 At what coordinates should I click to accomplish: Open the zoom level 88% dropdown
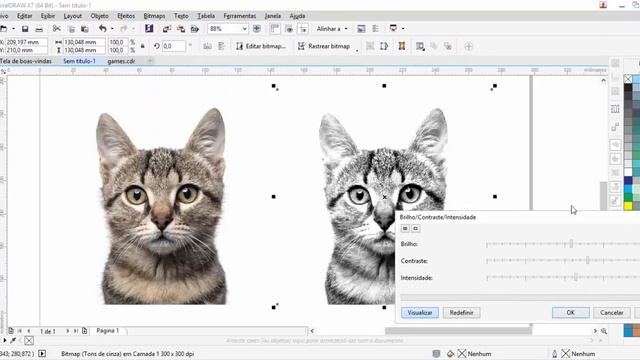click(244, 29)
